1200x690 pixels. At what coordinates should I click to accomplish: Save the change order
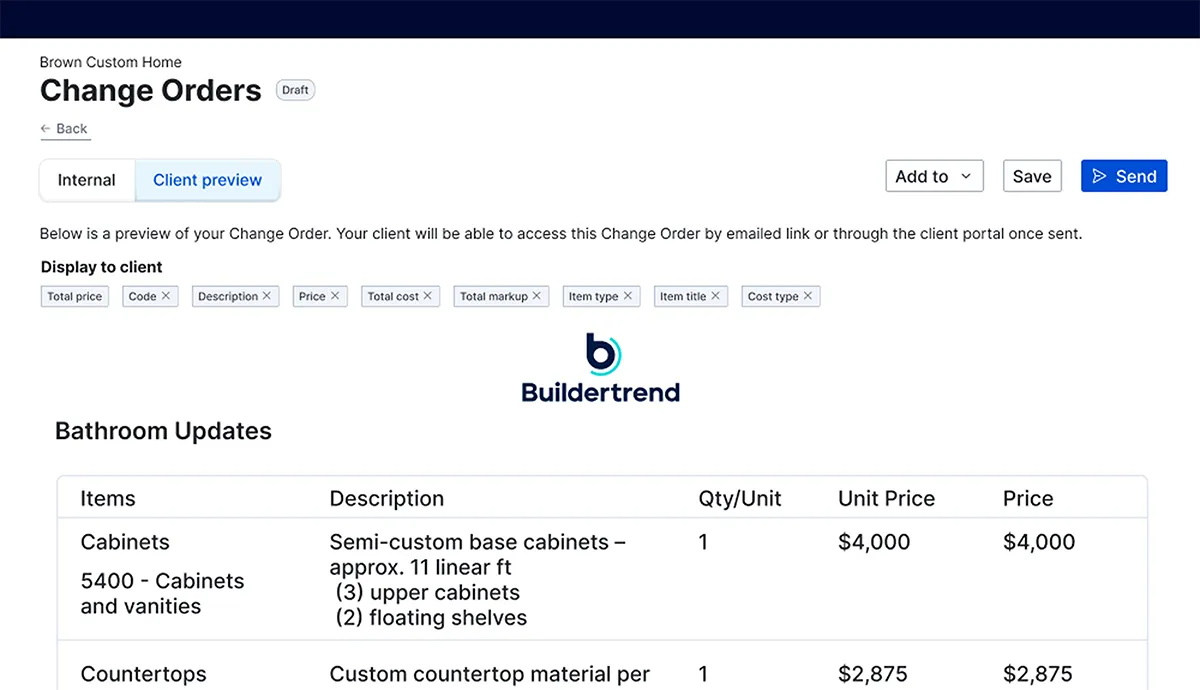(x=1032, y=176)
